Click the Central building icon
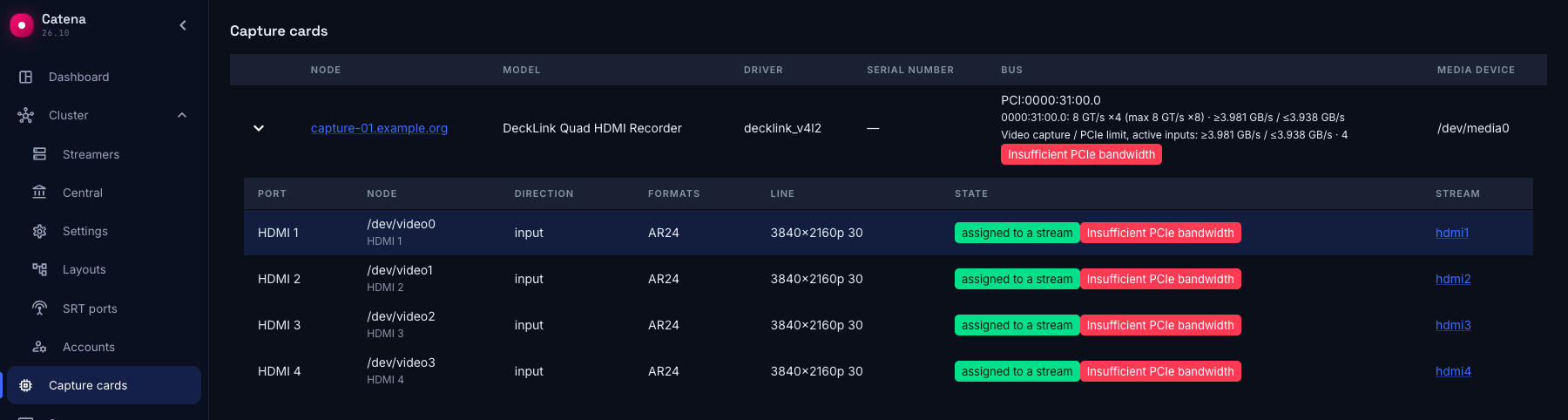 (x=39, y=193)
